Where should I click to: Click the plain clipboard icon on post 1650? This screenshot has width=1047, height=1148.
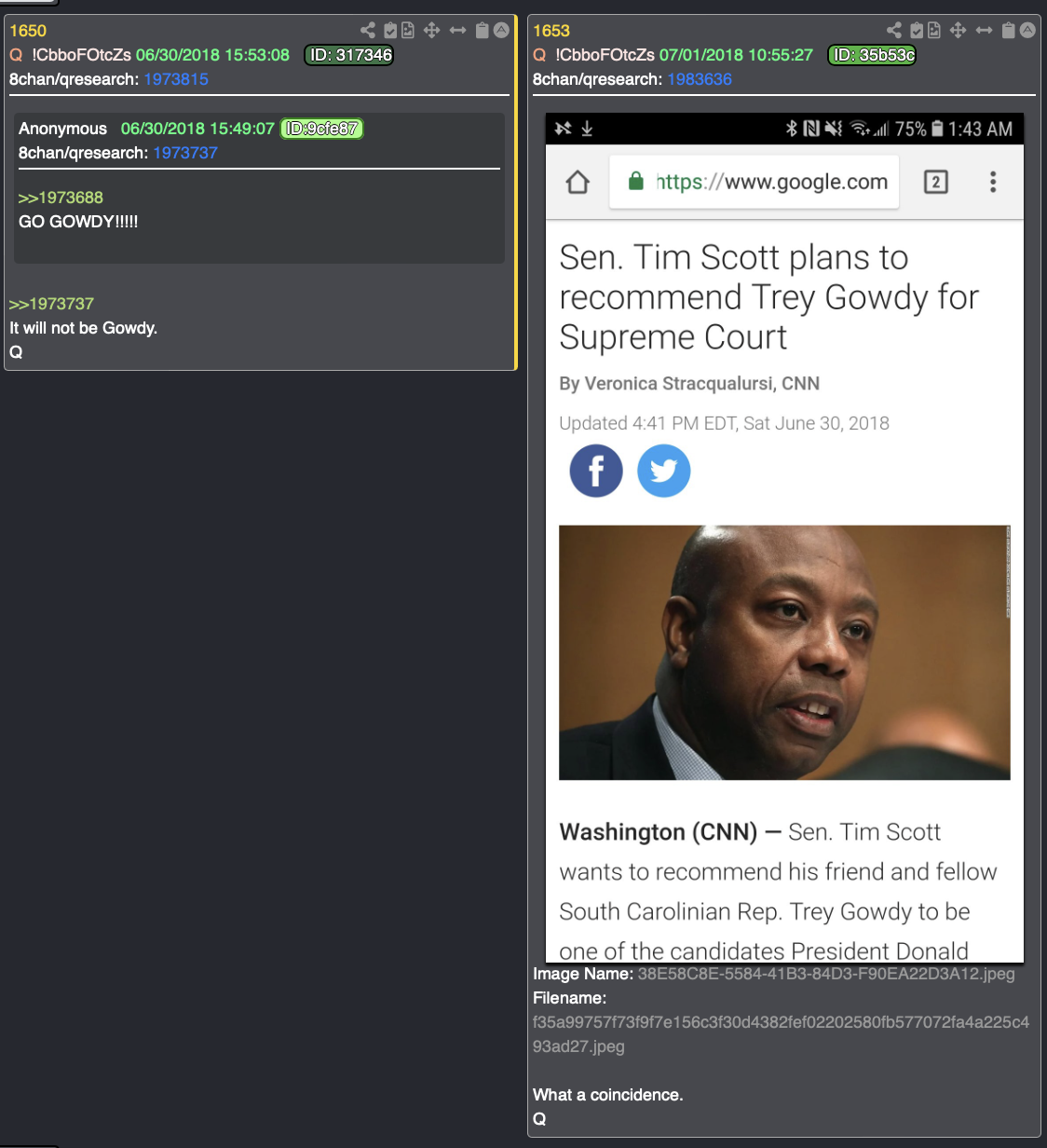482,31
